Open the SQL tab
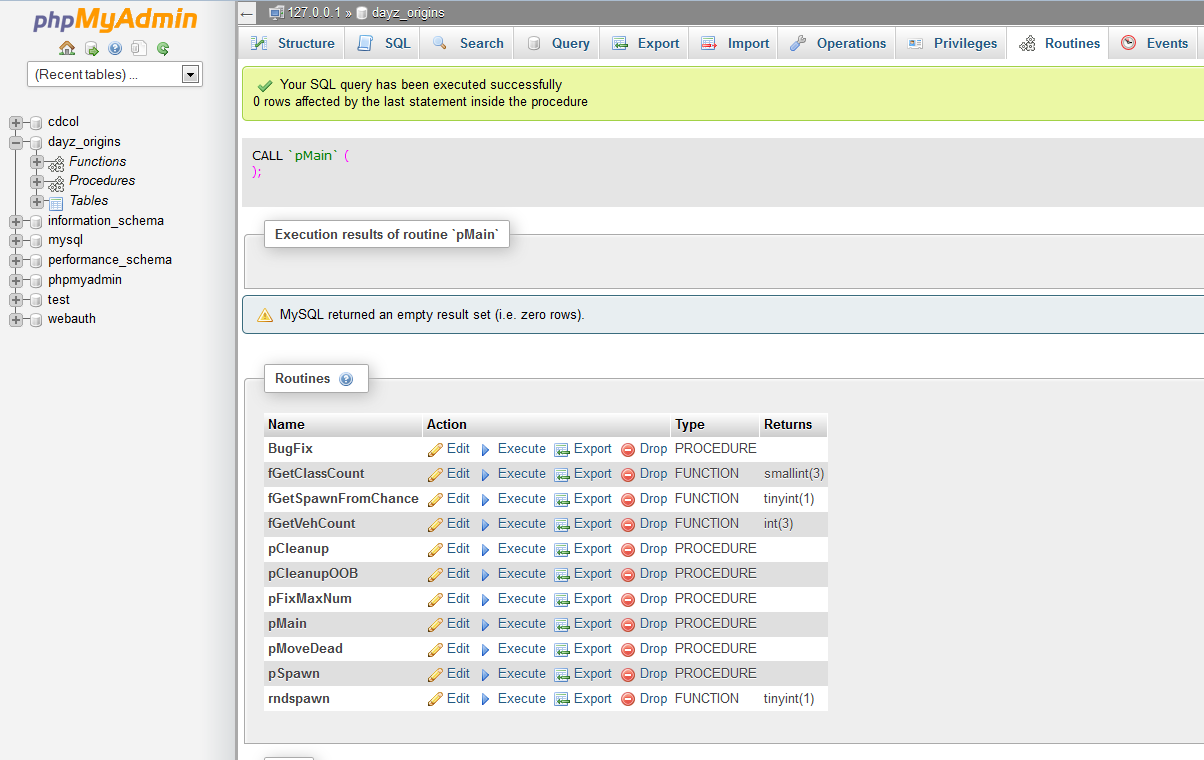 click(x=384, y=43)
